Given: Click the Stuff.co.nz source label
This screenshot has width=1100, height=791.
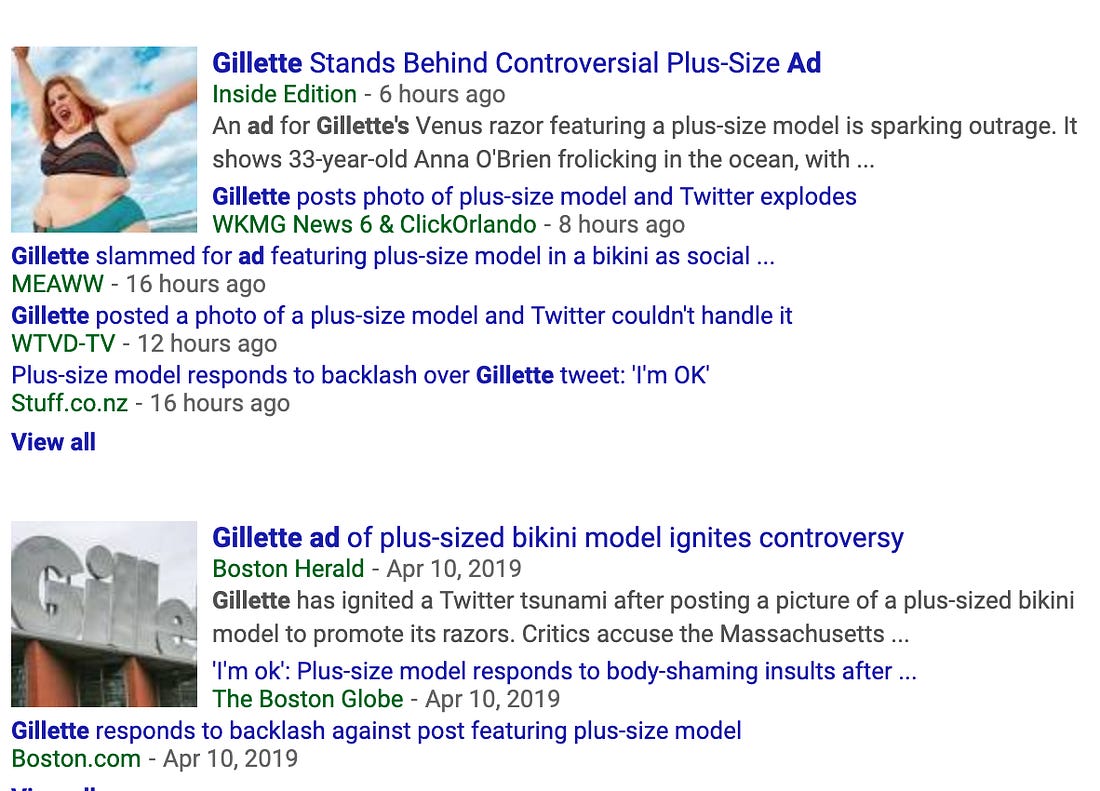Looking at the screenshot, I should [x=69, y=403].
